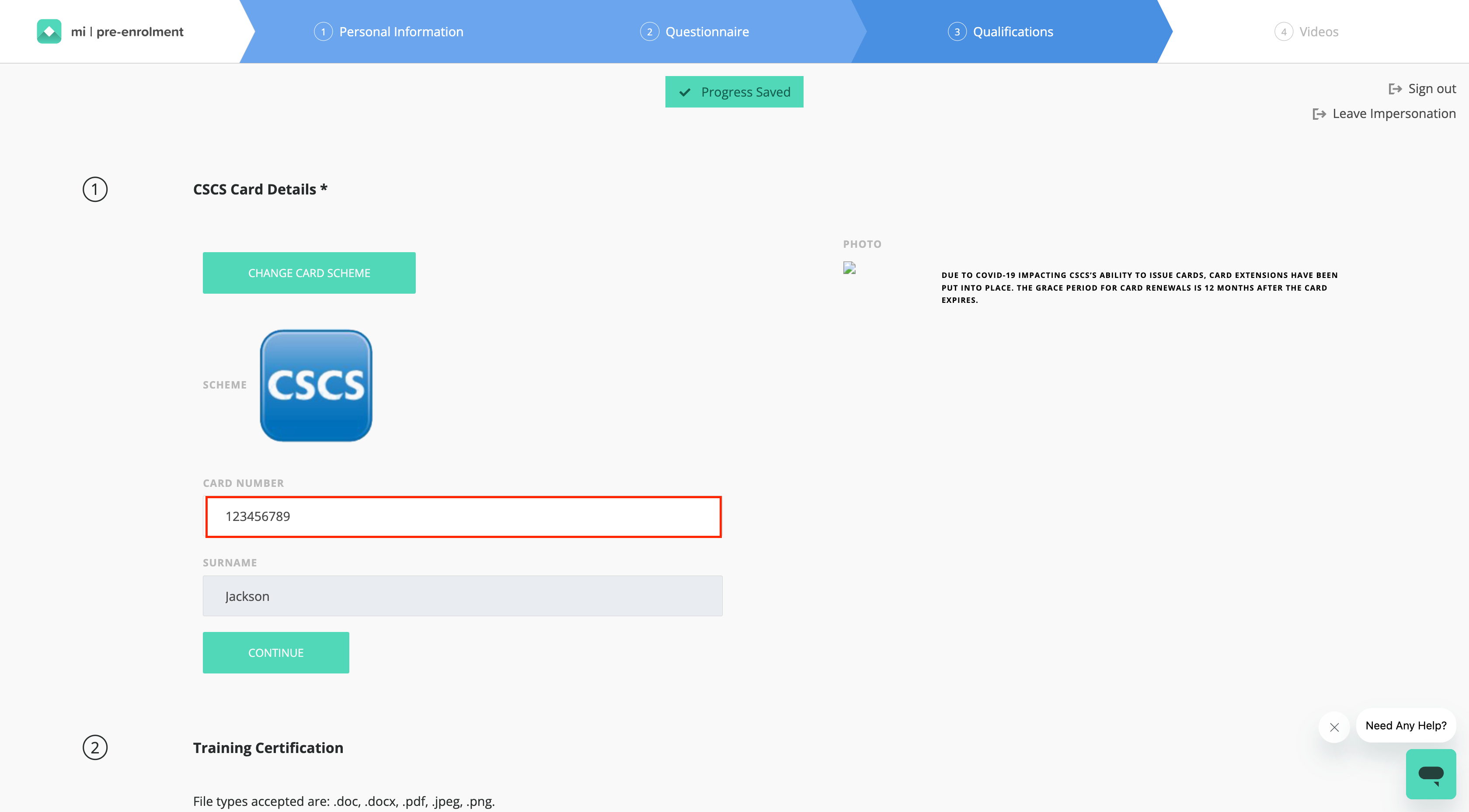1469x812 pixels.
Task: Click the CSCS scheme logo
Action: tap(316, 385)
